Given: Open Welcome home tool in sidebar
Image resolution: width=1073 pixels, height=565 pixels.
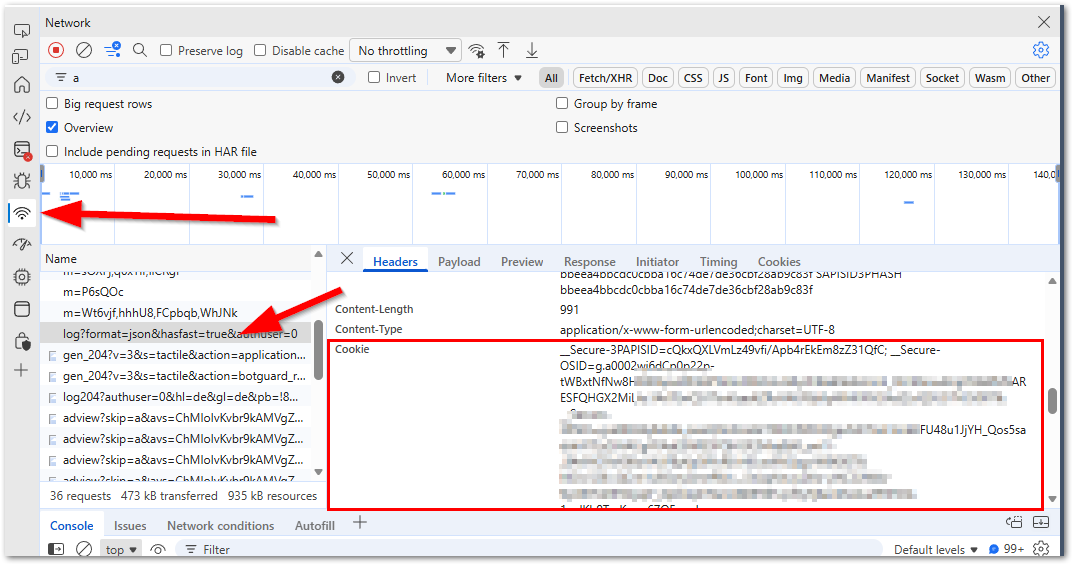Looking at the screenshot, I should click(x=22, y=85).
